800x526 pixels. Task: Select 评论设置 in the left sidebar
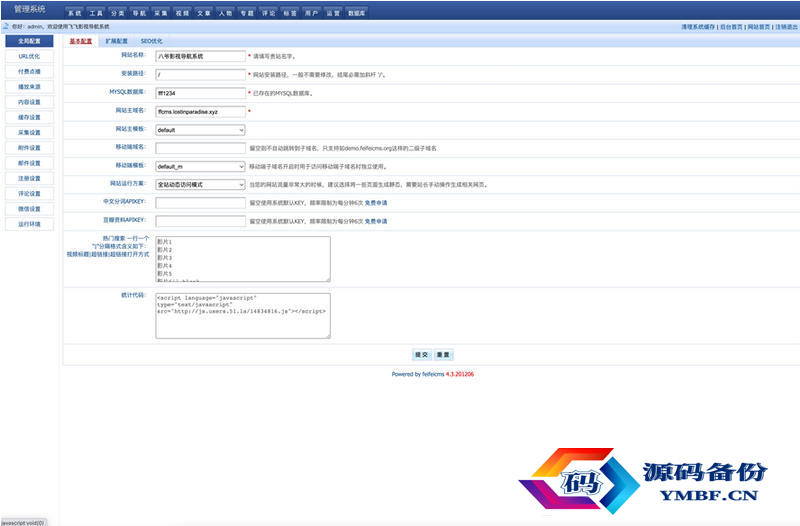click(29, 194)
